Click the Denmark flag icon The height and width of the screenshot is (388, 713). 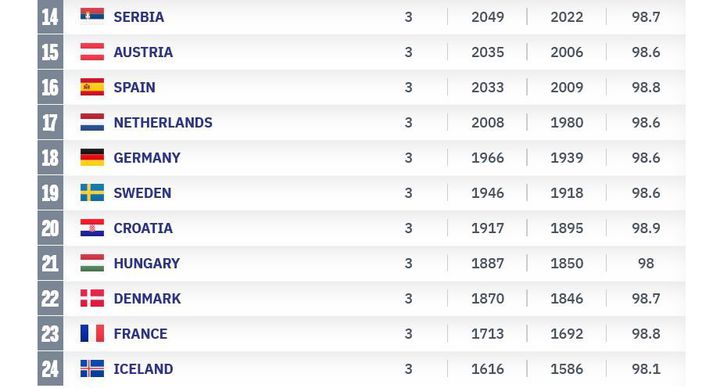click(x=92, y=298)
